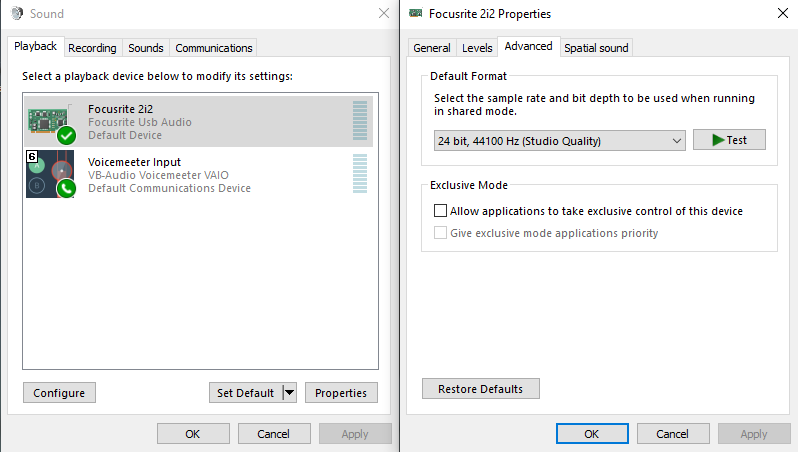
Task: Open the Spatial sound tab
Action: (x=596, y=48)
